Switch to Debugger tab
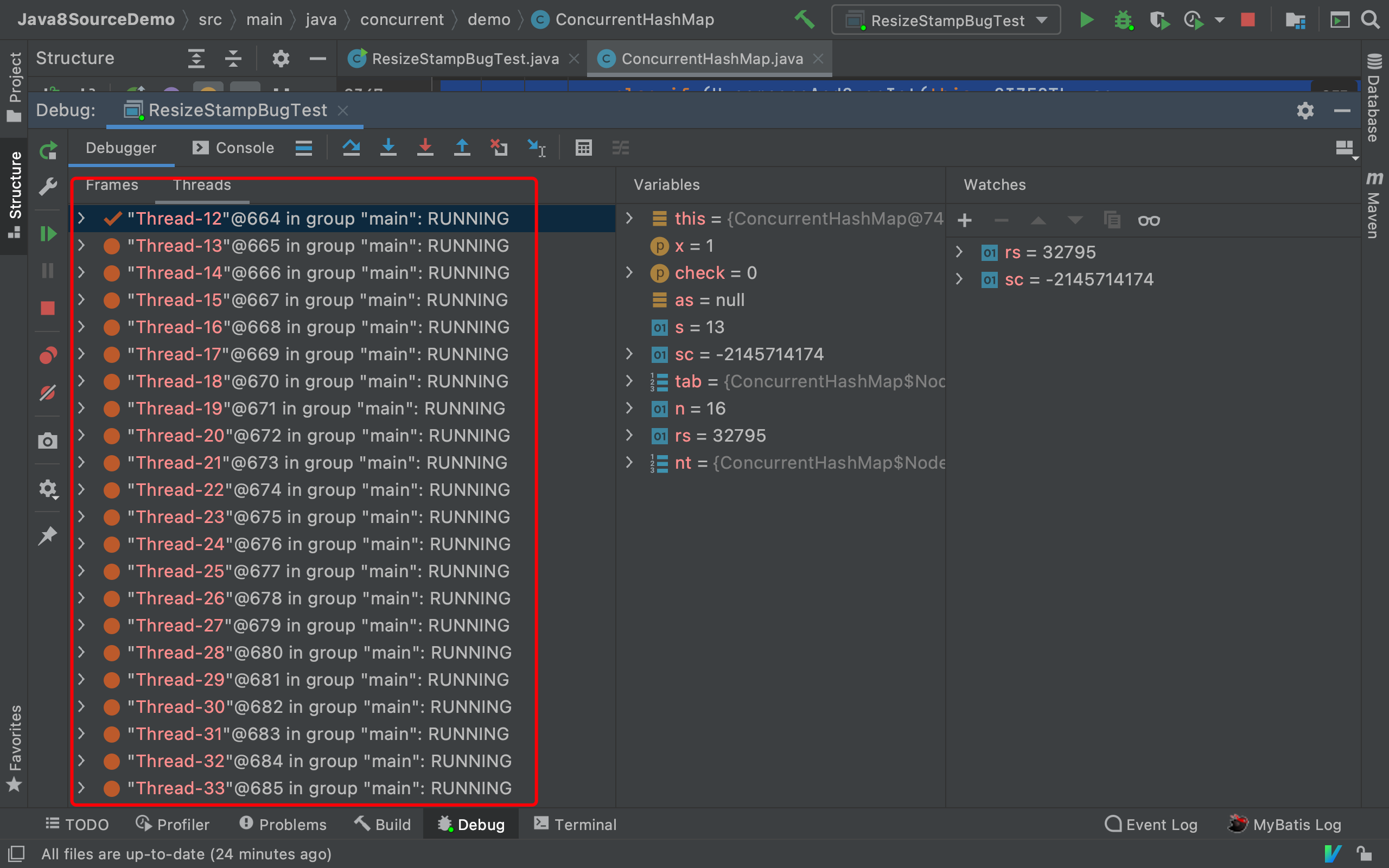This screenshot has width=1389, height=868. pyautogui.click(x=120, y=148)
